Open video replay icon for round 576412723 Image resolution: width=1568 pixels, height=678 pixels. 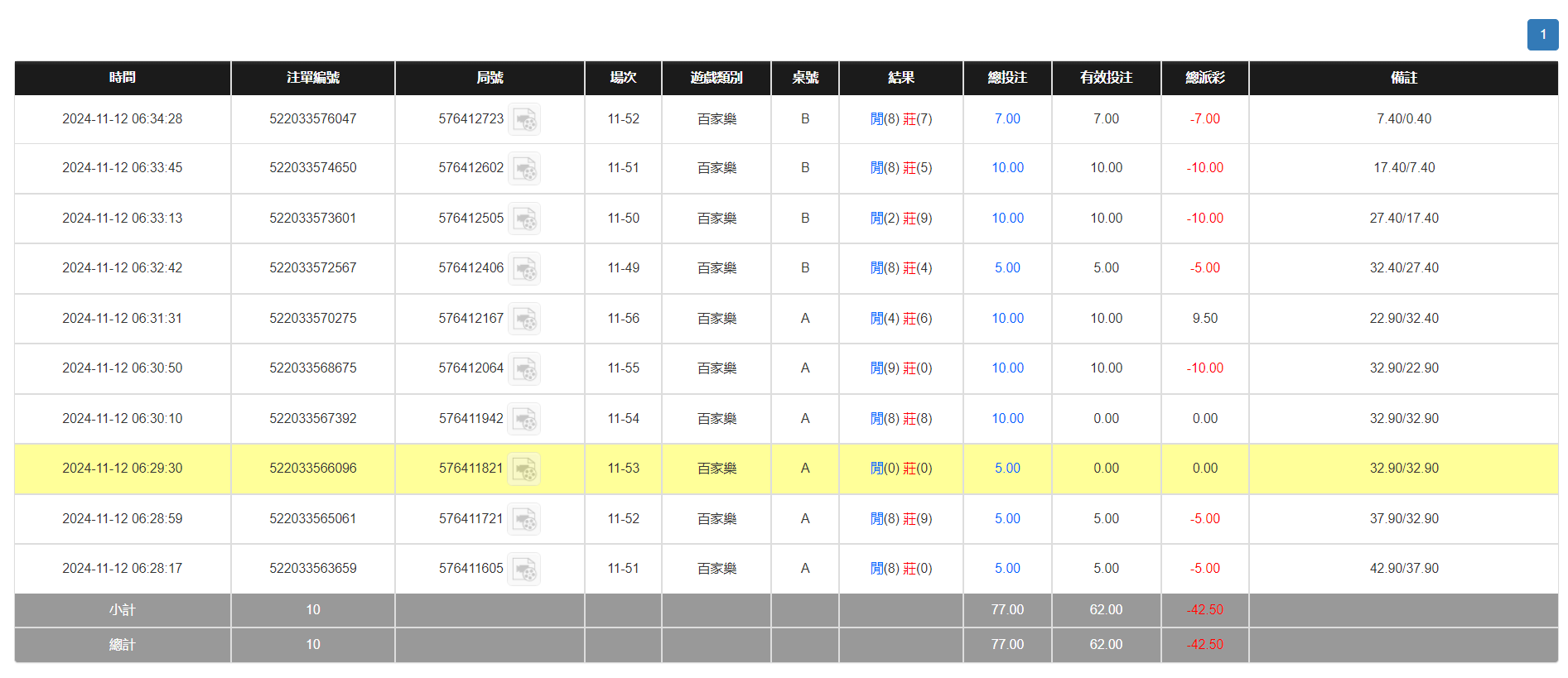pos(524,120)
